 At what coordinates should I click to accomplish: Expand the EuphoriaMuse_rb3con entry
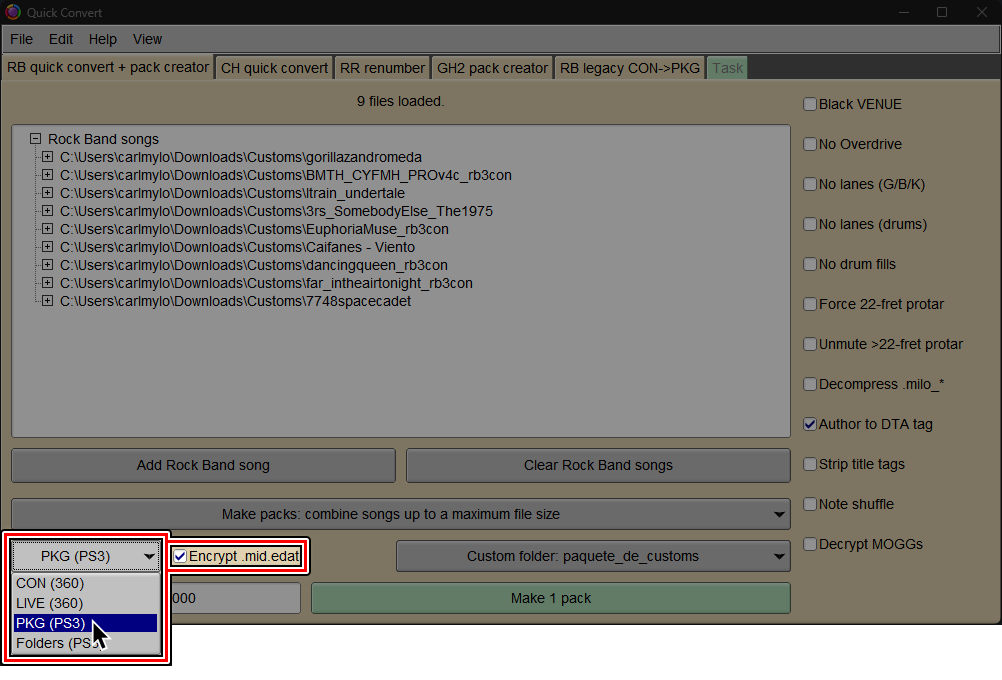47,228
